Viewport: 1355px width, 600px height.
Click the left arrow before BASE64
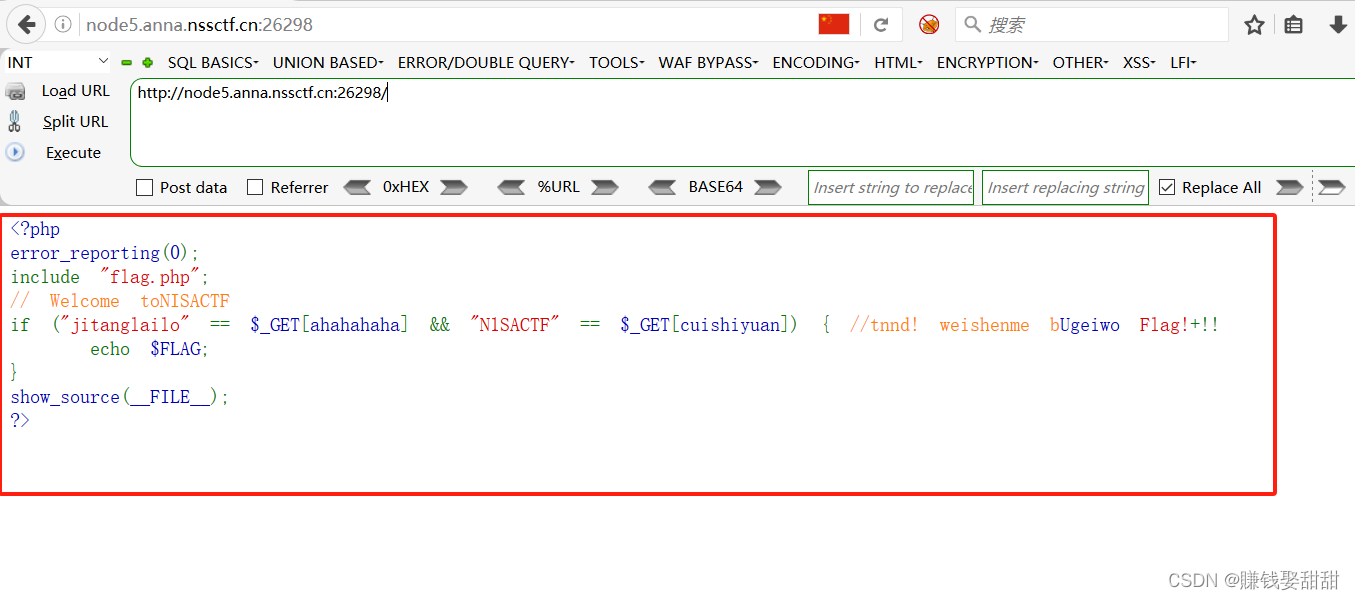(663, 187)
